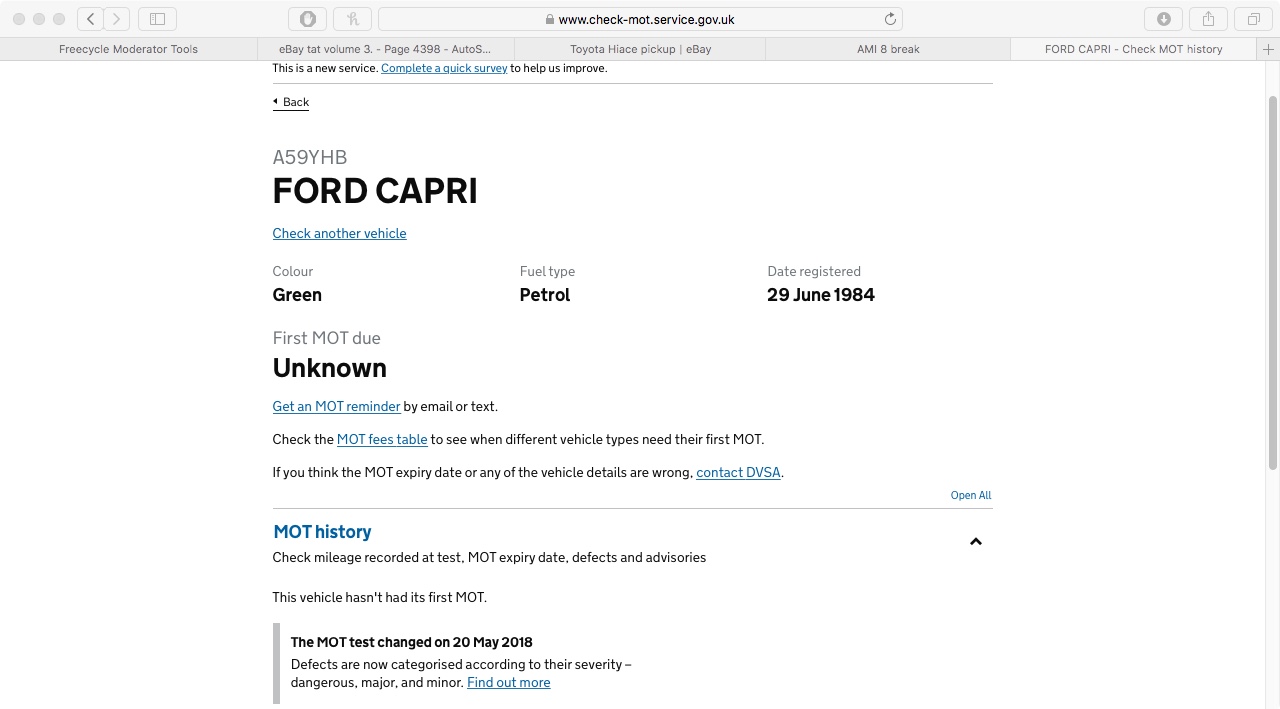
Task: Switch to the eBay tat volume 3 tab
Action: coord(385,49)
